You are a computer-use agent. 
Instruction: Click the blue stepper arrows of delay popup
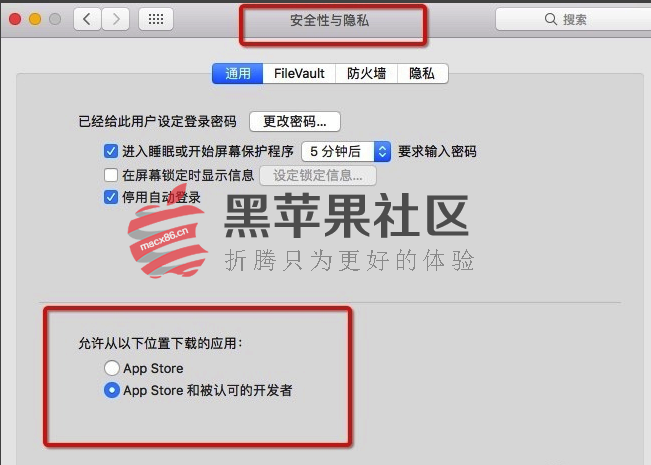[x=382, y=152]
